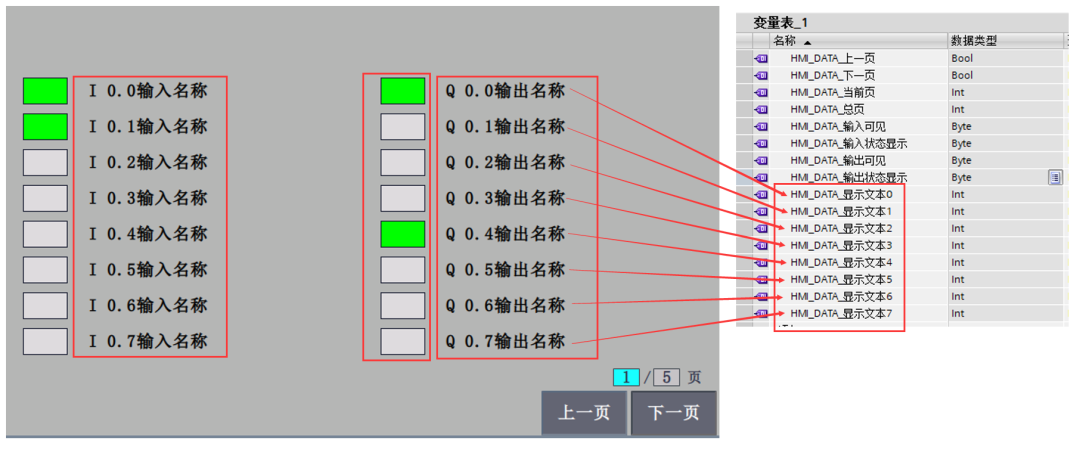Click the I 0.0输入名称 label
This screenshot has width=1080, height=465.
147,91
